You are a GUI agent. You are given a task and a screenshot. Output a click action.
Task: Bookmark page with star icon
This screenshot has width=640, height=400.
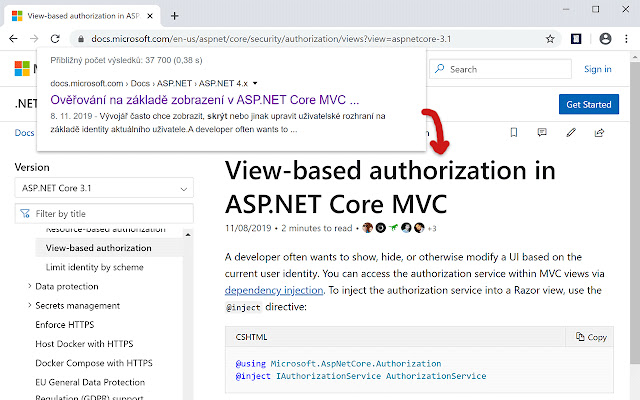(550, 39)
